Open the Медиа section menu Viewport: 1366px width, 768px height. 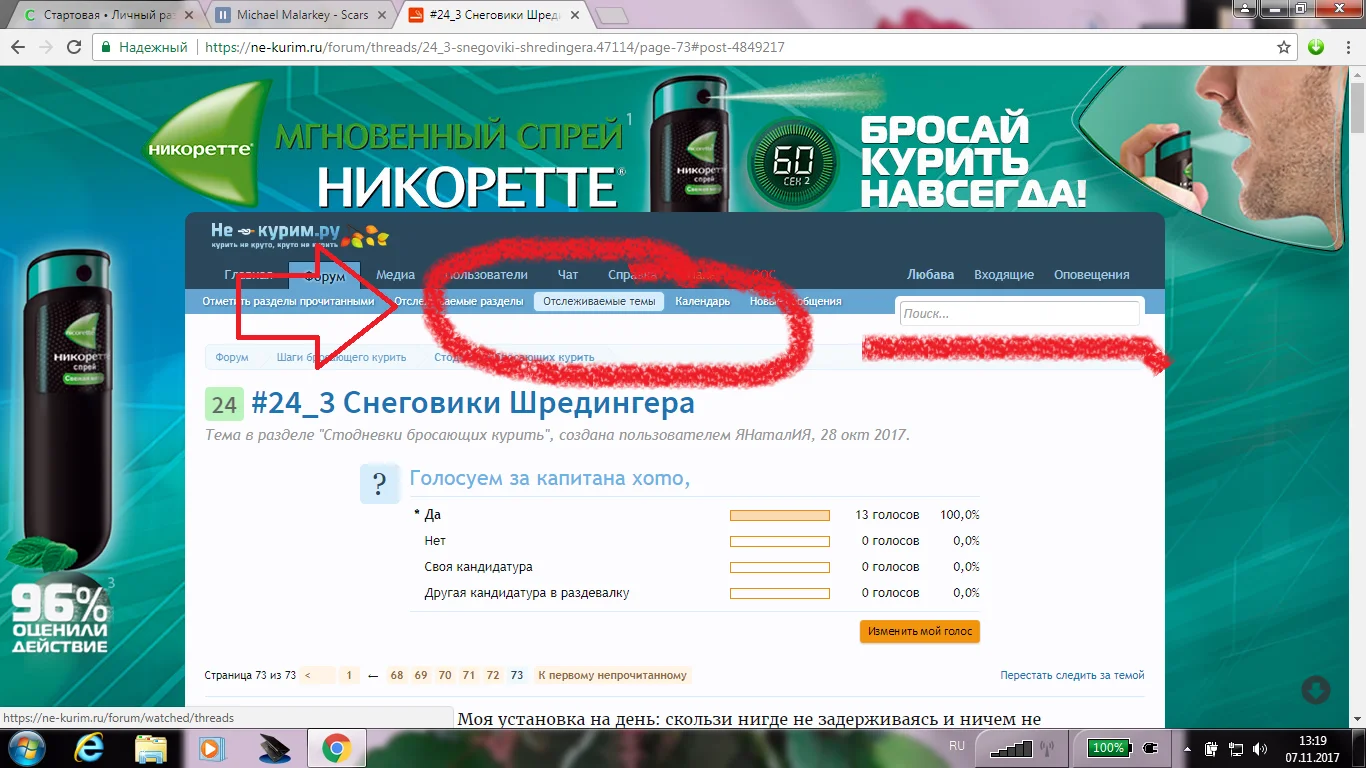click(x=395, y=273)
